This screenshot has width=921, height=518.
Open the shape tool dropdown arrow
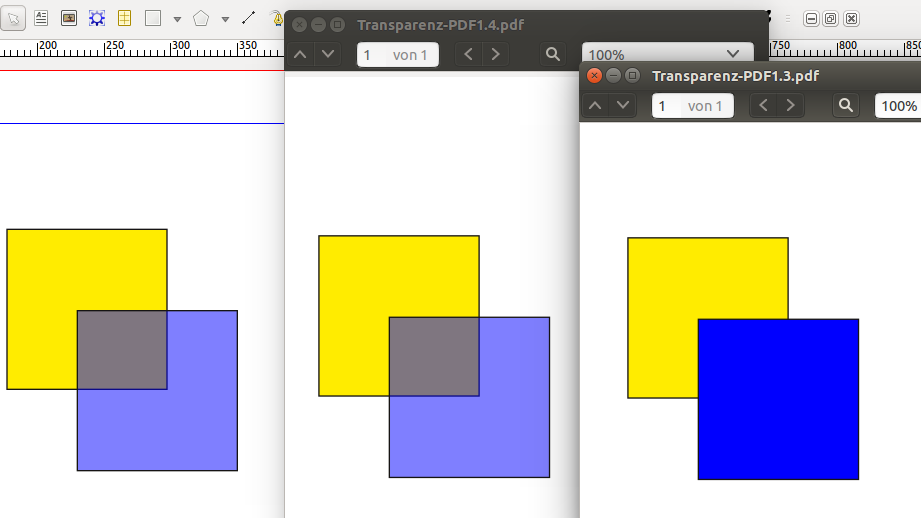[x=177, y=19]
